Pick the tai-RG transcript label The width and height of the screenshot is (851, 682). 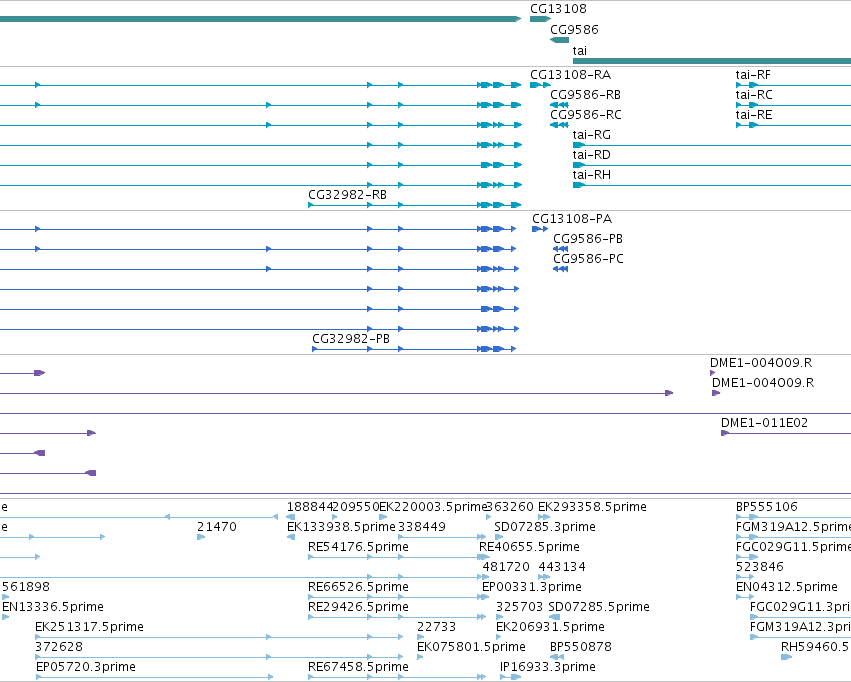[x=592, y=135]
